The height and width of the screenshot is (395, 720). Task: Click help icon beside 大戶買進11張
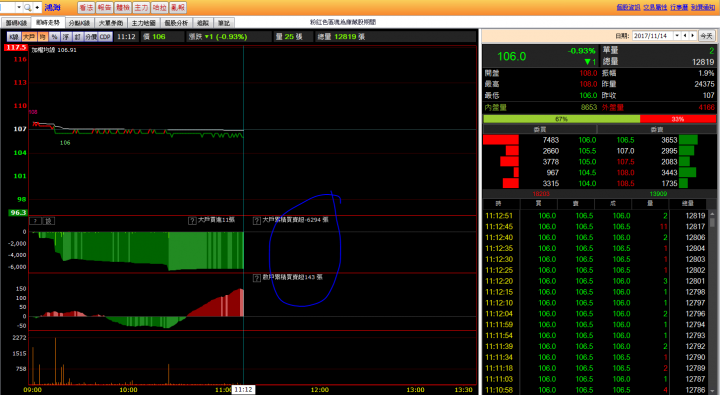click(x=192, y=221)
